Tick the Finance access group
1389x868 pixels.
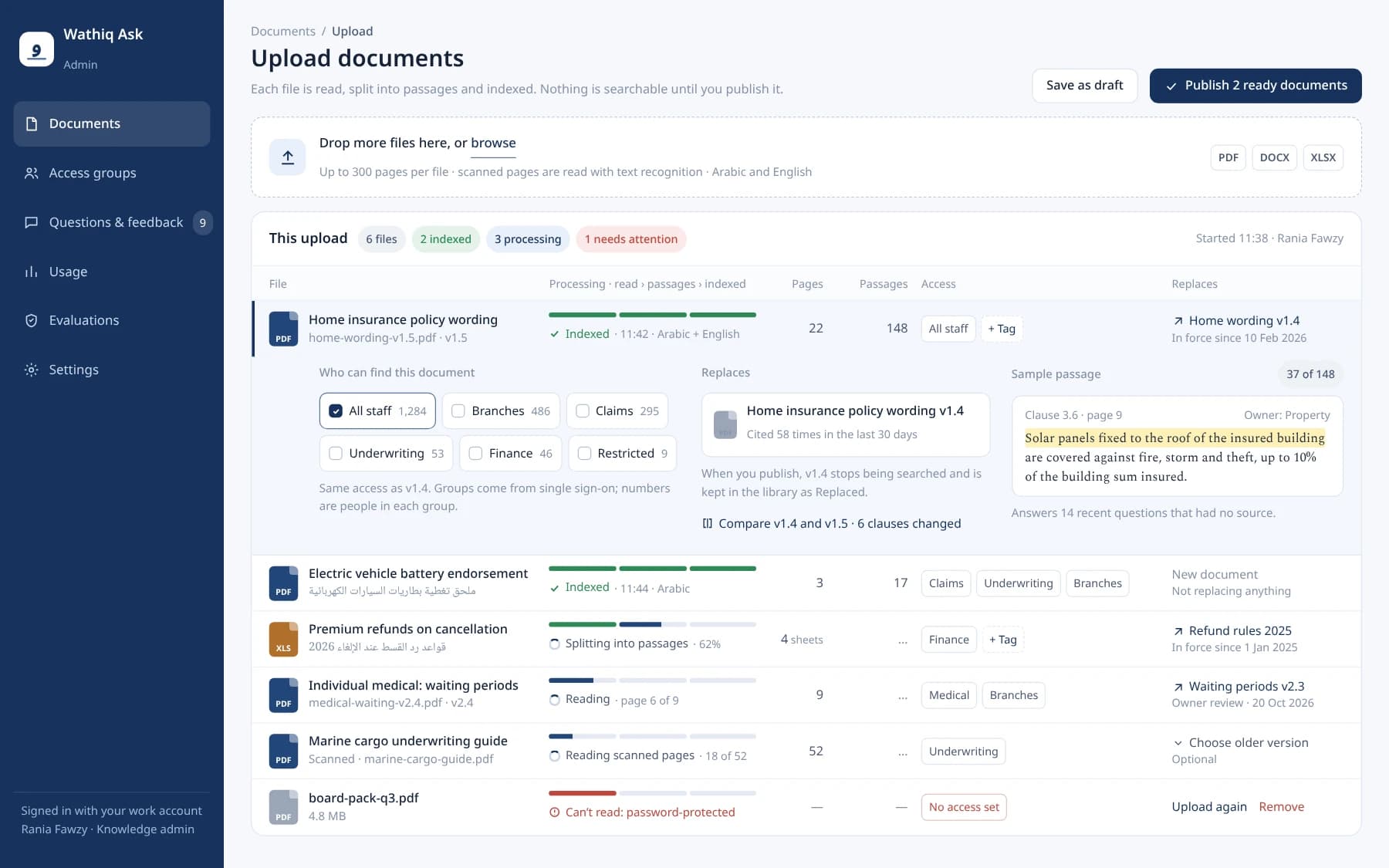475,454
